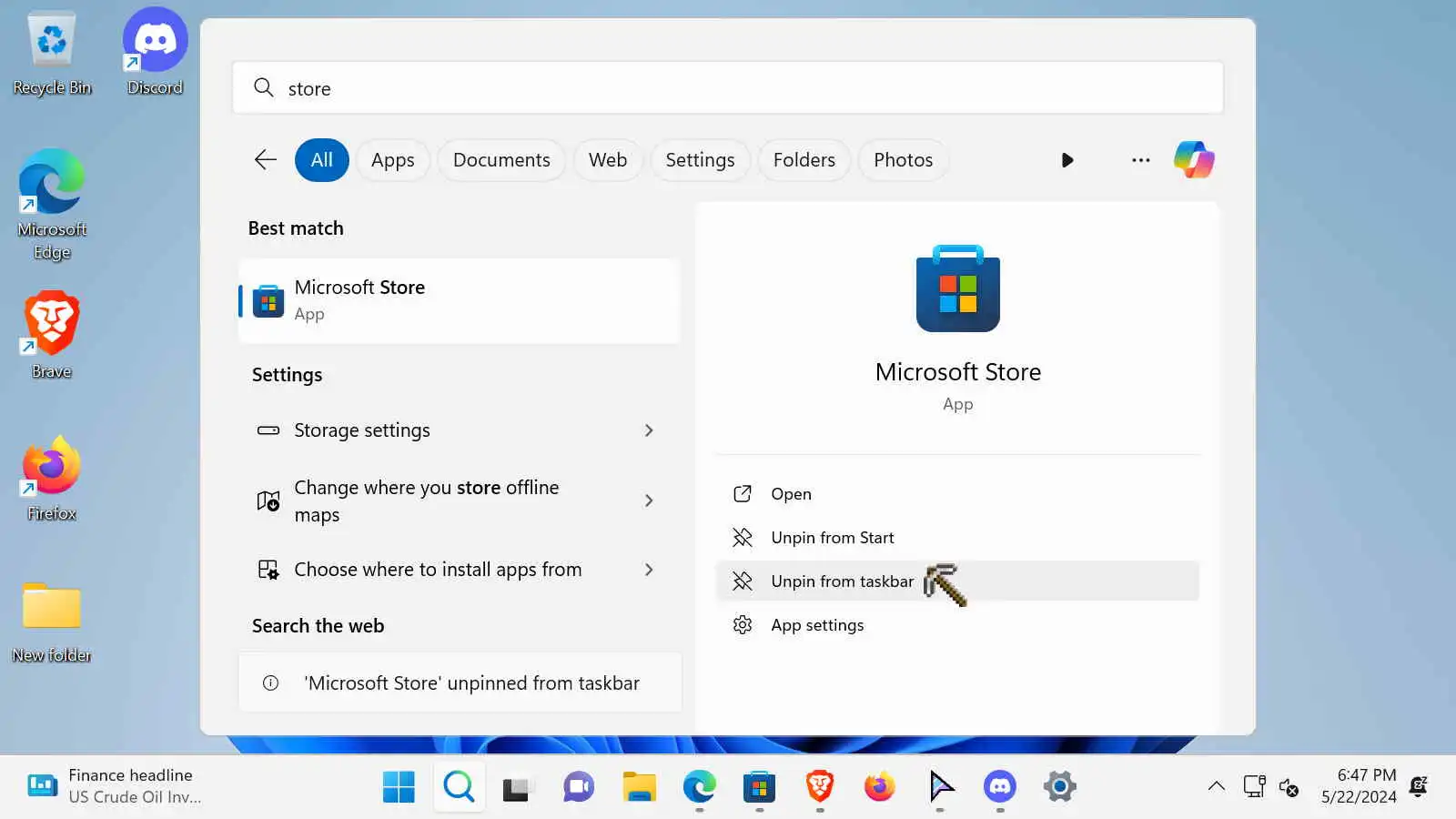Viewport: 1456px width, 819px height.
Task: Switch to the Apps filter tab
Action: click(393, 160)
